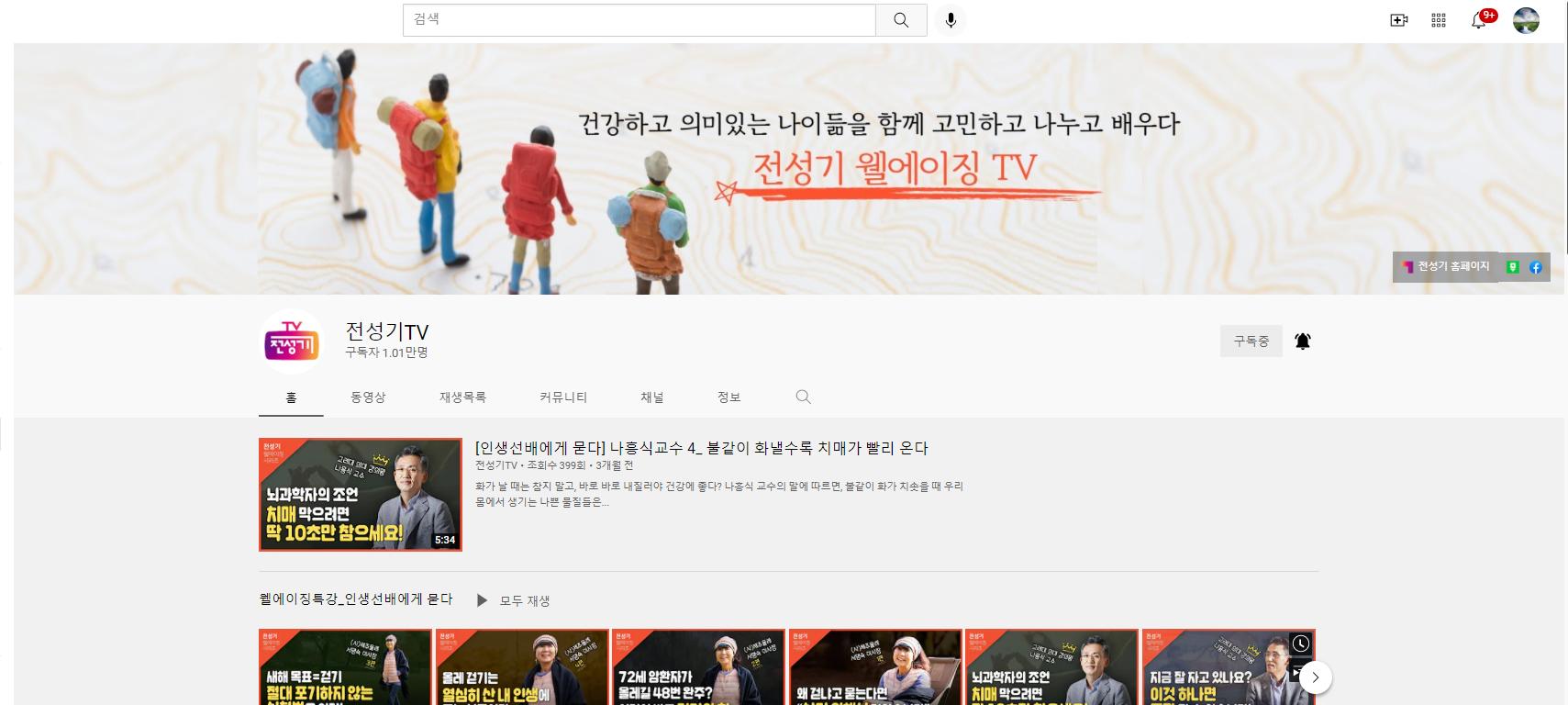Open the Facebook link icon on banner
Screen dimensions: 1568x705
click(1535, 267)
